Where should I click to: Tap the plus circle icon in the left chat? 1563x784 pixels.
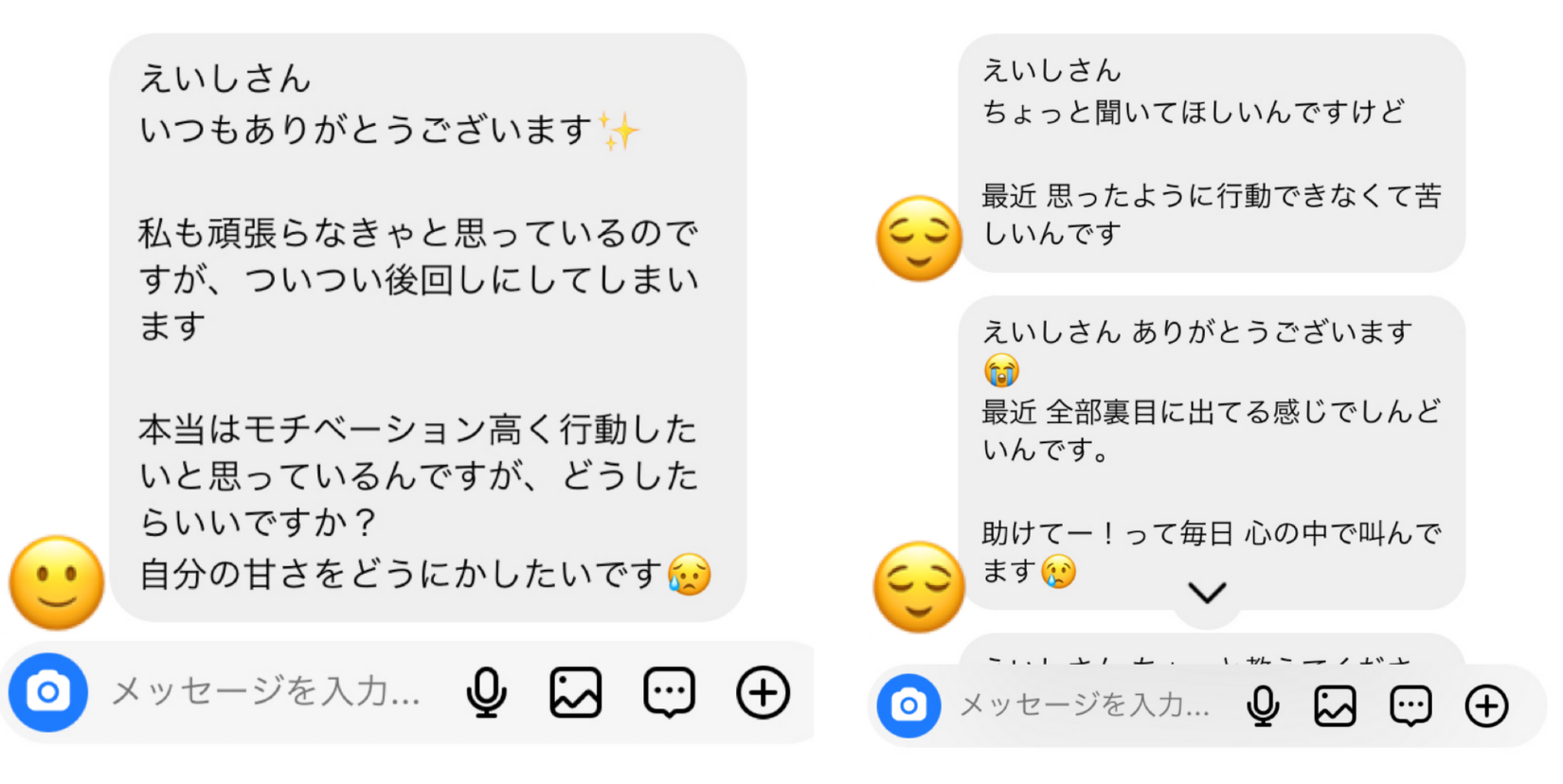(x=764, y=692)
